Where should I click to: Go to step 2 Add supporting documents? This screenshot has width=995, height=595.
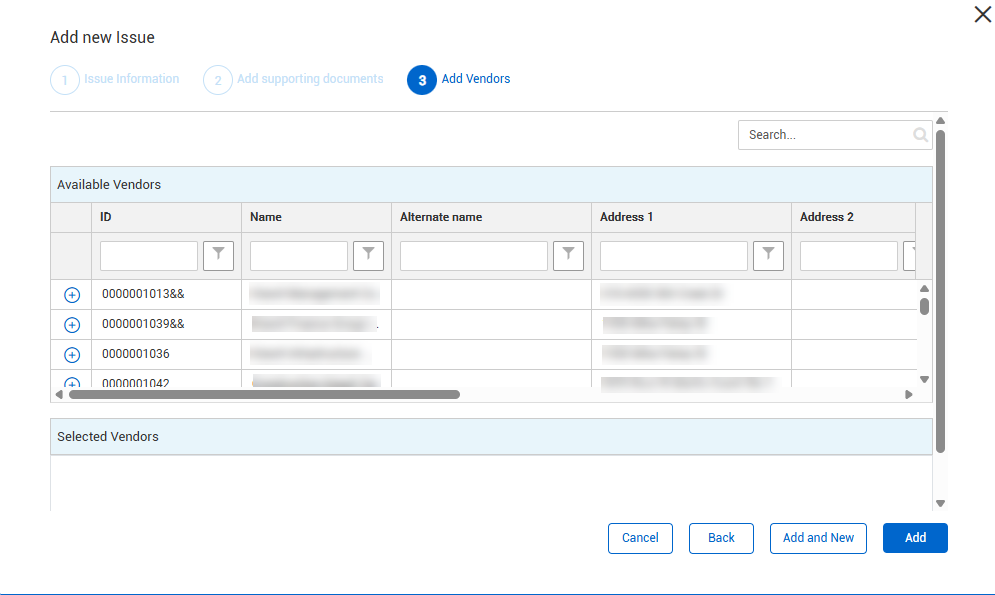point(218,80)
